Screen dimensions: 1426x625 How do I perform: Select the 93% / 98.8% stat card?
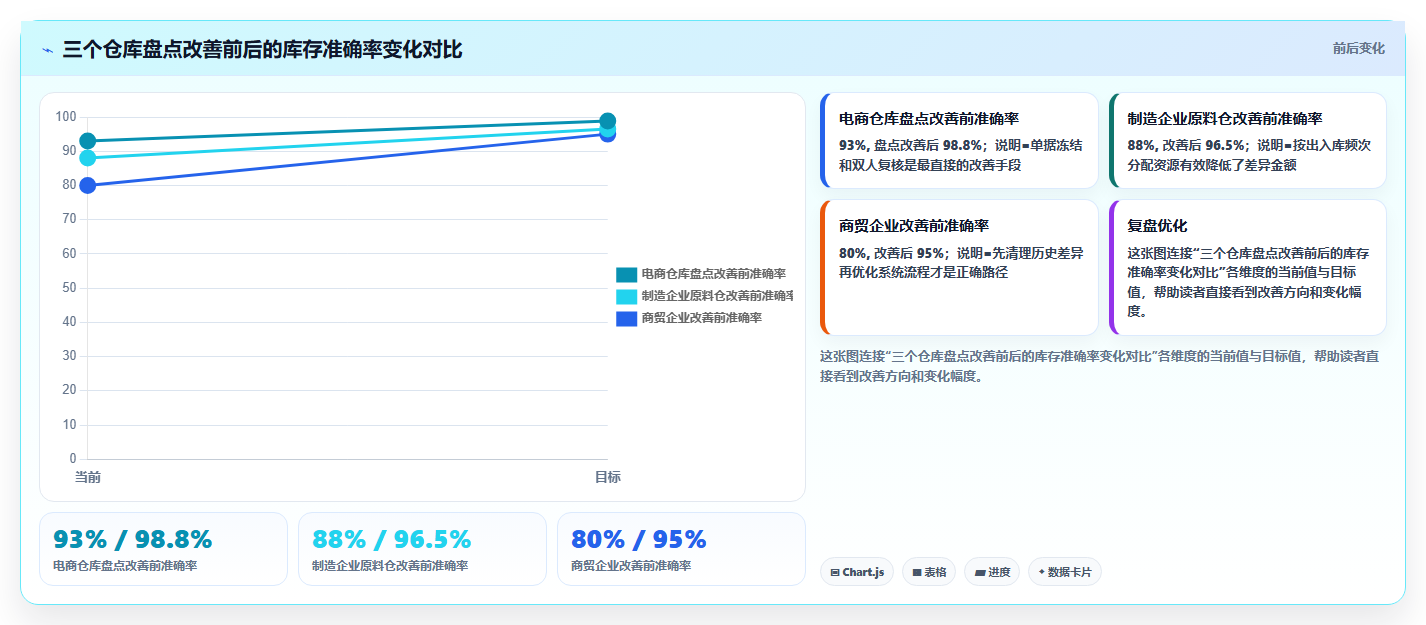163,549
